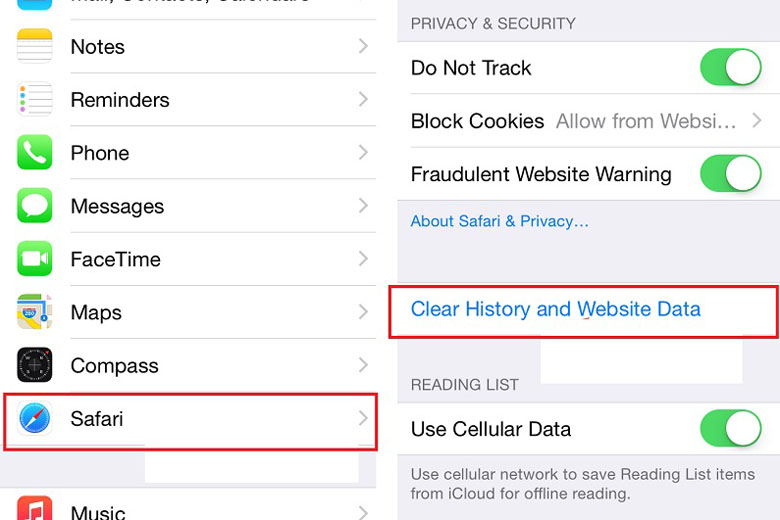Open the red Music icon
Viewport: 780px width, 520px height.
34,508
